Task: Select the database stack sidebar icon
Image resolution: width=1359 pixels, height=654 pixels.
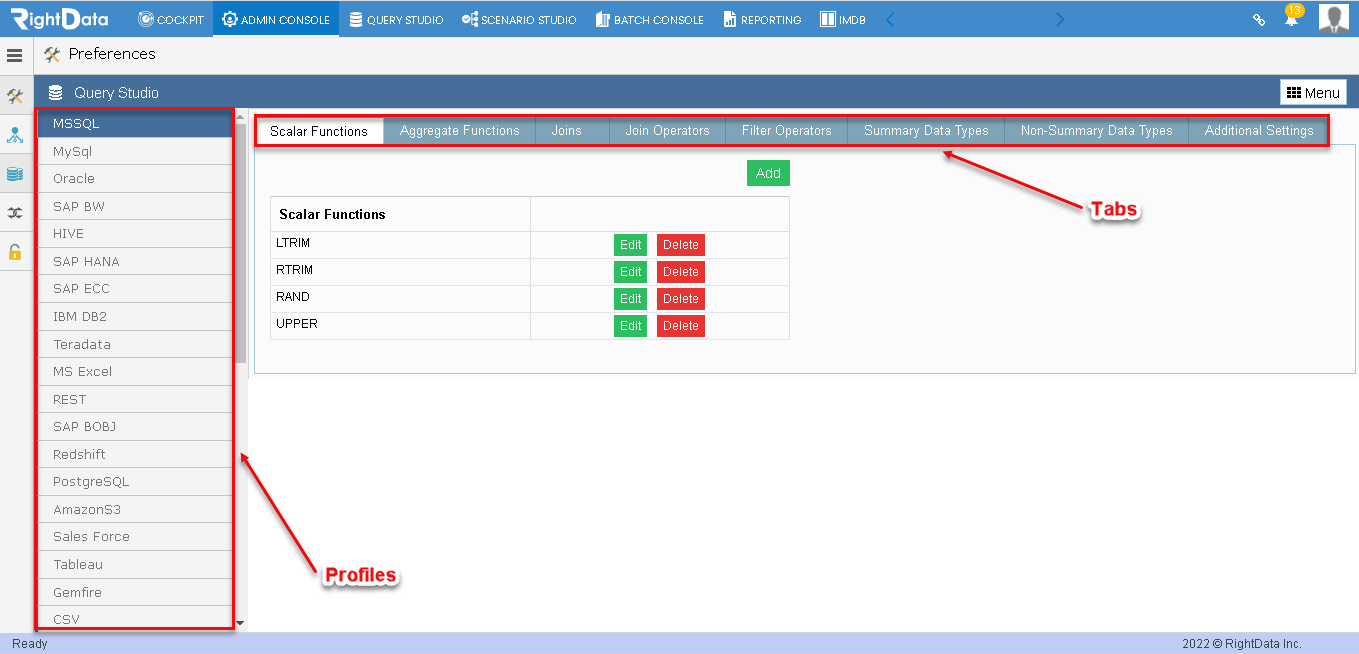Action: click(x=15, y=174)
